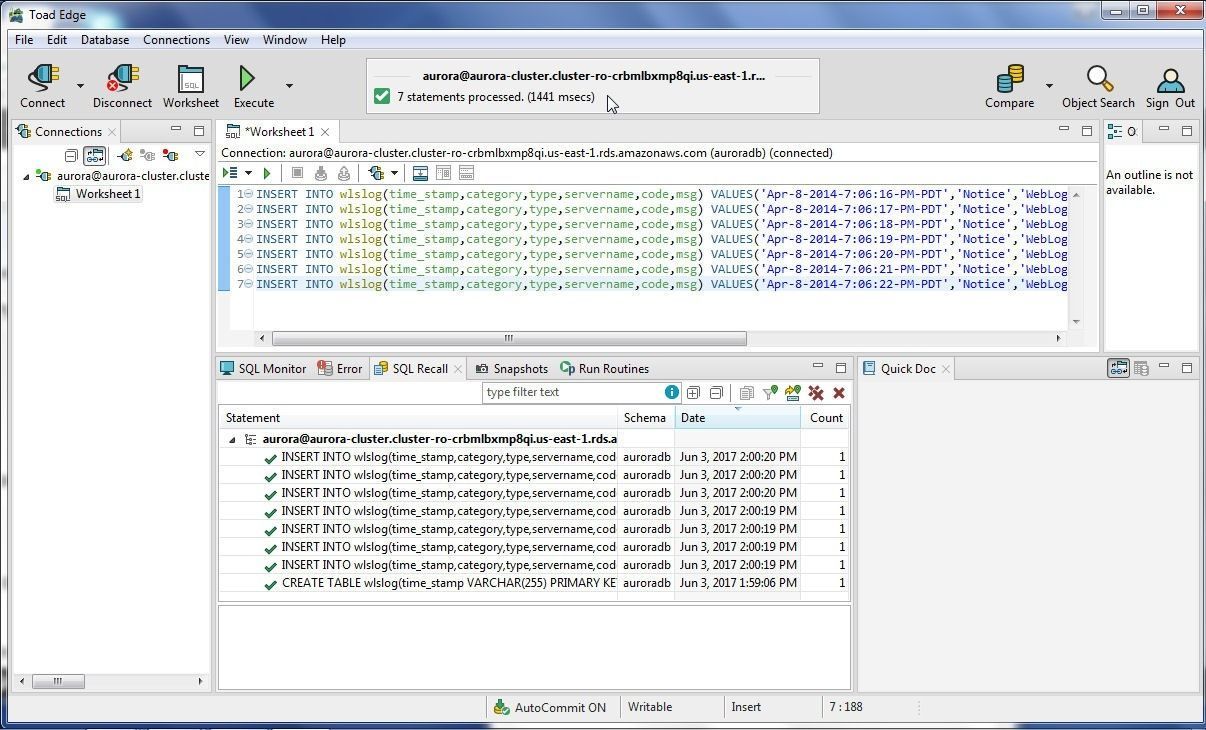
Task: Expand all rows in SQL Recall
Action: click(693, 393)
